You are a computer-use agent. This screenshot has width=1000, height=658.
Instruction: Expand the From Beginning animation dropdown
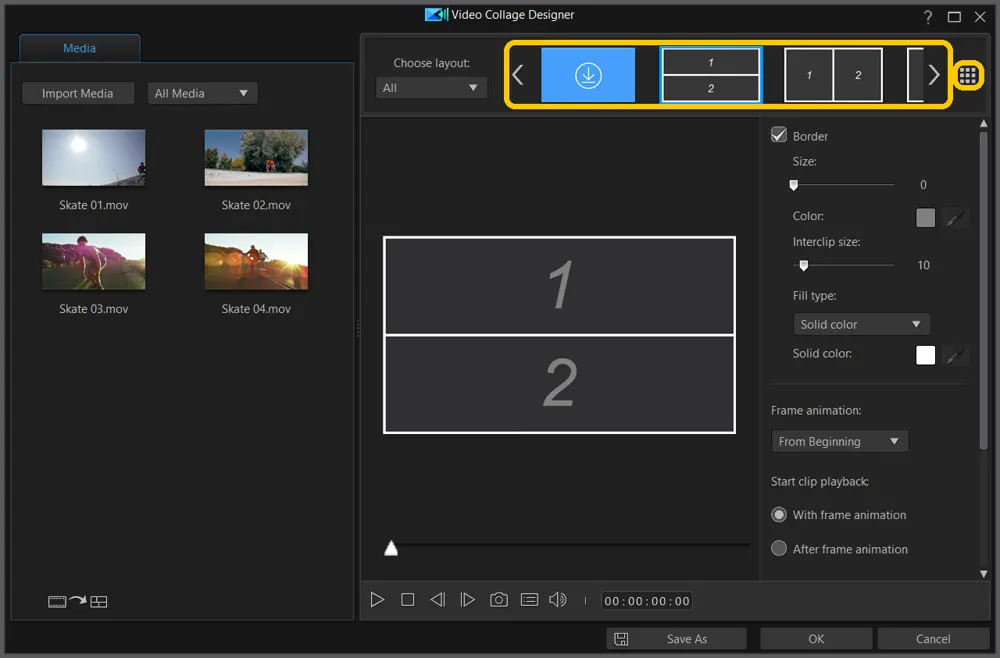(839, 441)
